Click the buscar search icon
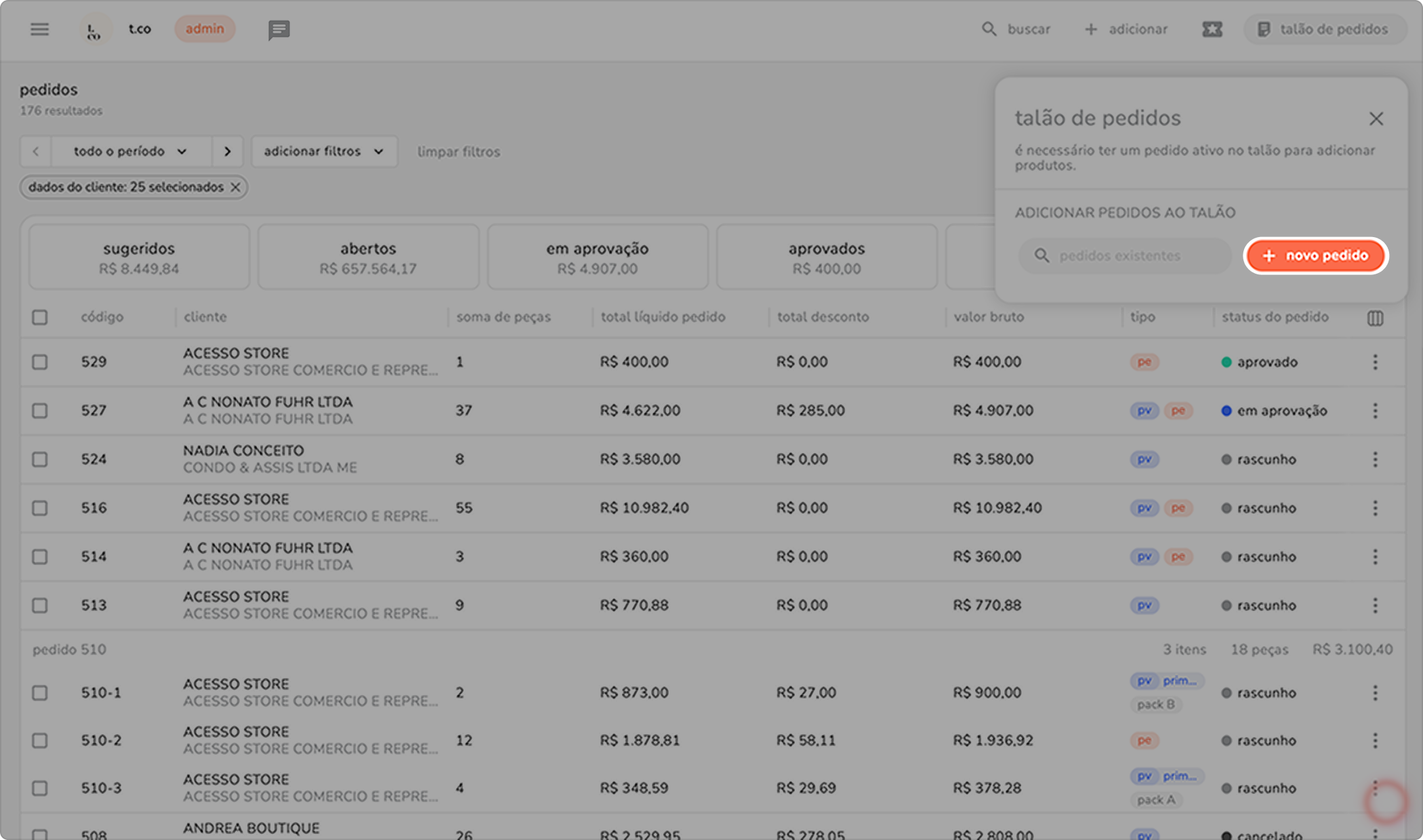 989,29
